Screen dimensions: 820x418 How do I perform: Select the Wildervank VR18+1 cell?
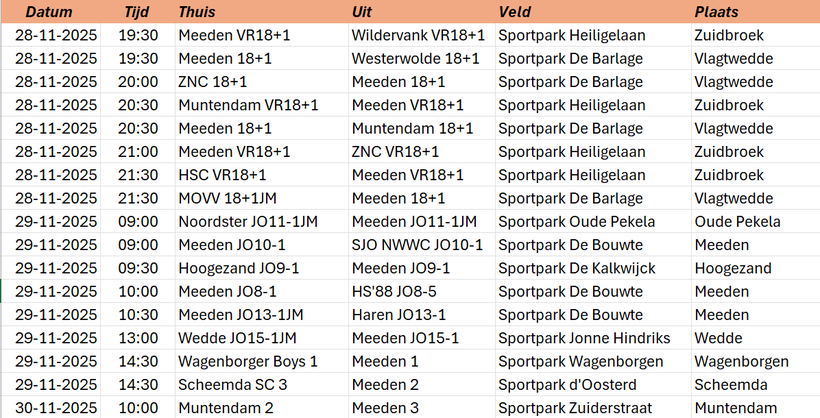click(419, 35)
